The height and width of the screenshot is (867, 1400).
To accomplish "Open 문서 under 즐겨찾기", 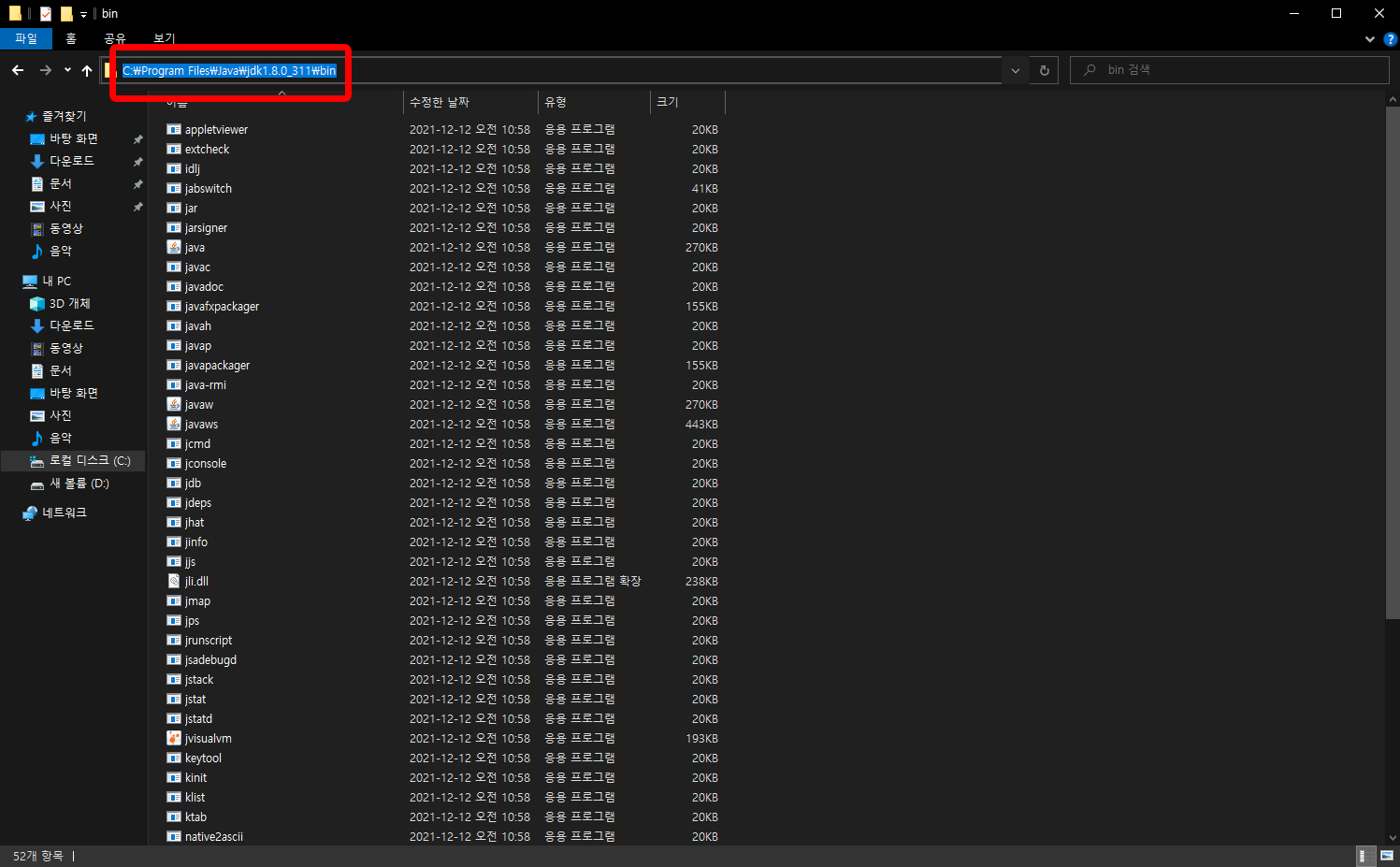I will [x=61, y=183].
